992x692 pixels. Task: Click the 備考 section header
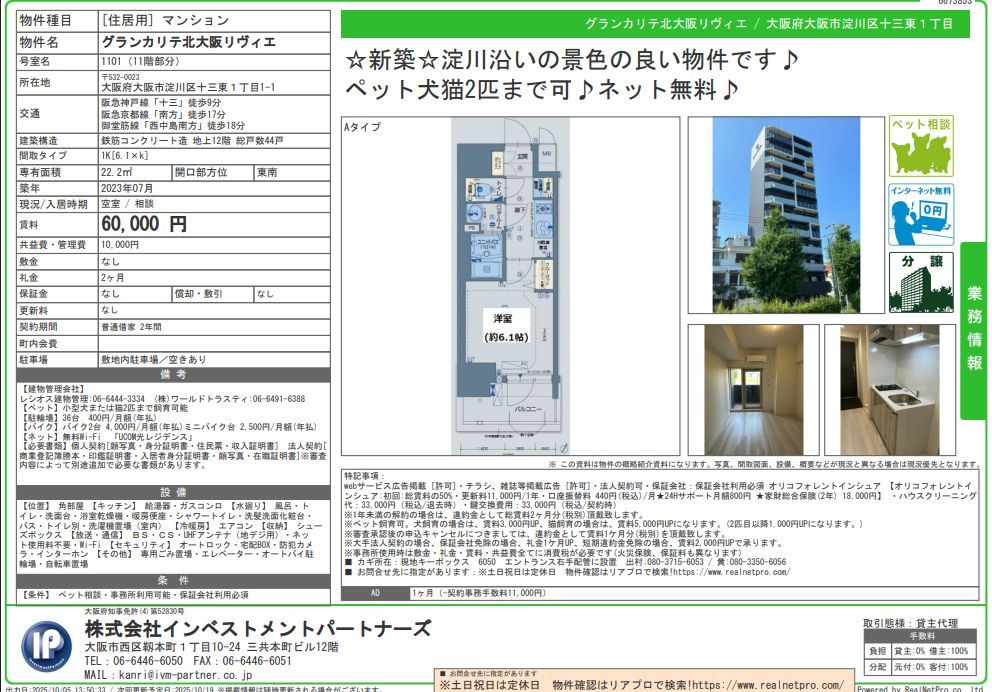point(173,372)
